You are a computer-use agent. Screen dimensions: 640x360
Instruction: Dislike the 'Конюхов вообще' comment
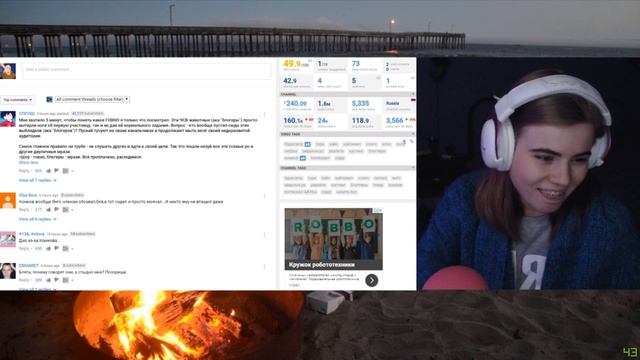click(56, 209)
